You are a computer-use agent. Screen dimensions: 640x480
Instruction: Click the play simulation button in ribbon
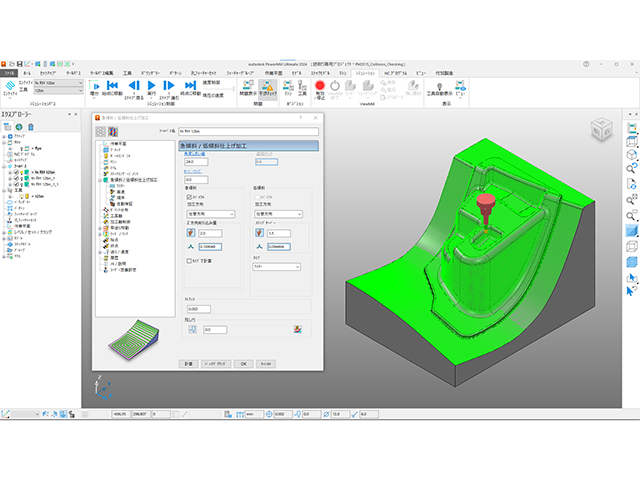[152, 86]
